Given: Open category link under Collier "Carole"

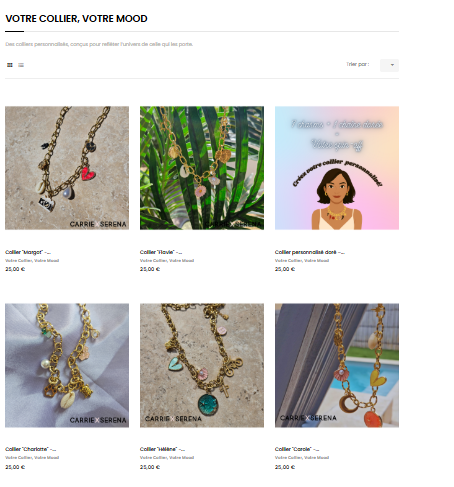Looking at the screenshot, I should pos(302,457).
